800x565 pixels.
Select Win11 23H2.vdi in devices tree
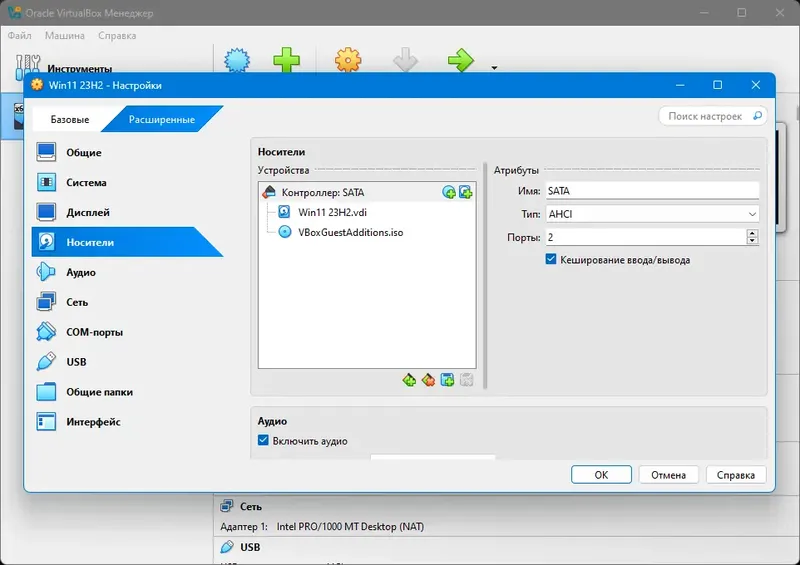(x=332, y=212)
